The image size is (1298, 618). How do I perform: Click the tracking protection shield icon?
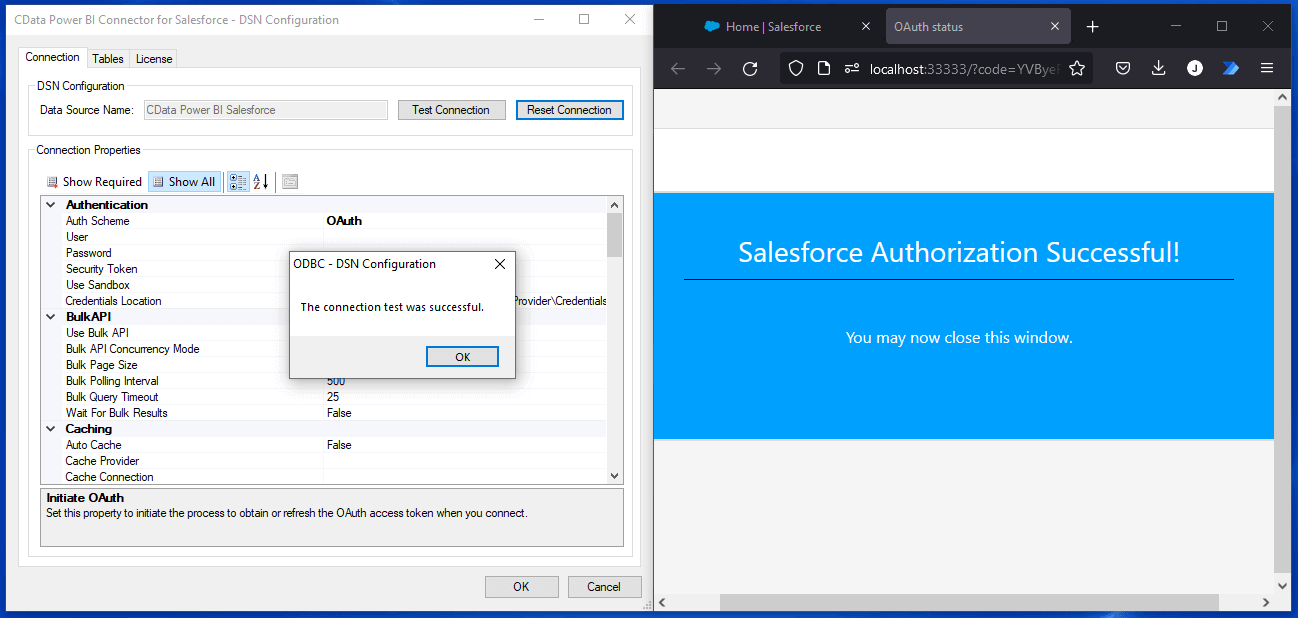796,68
